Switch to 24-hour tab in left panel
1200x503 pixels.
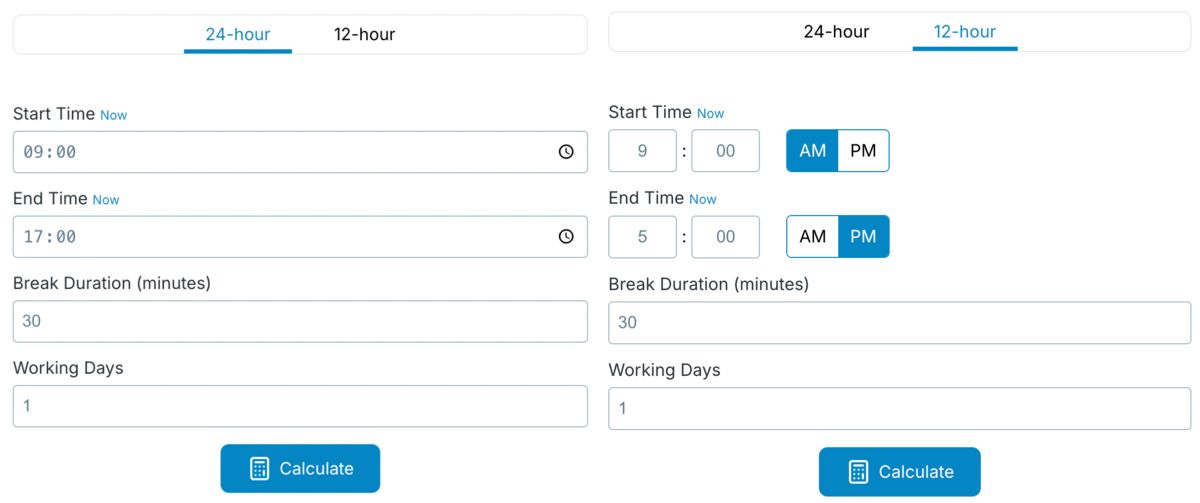point(238,34)
